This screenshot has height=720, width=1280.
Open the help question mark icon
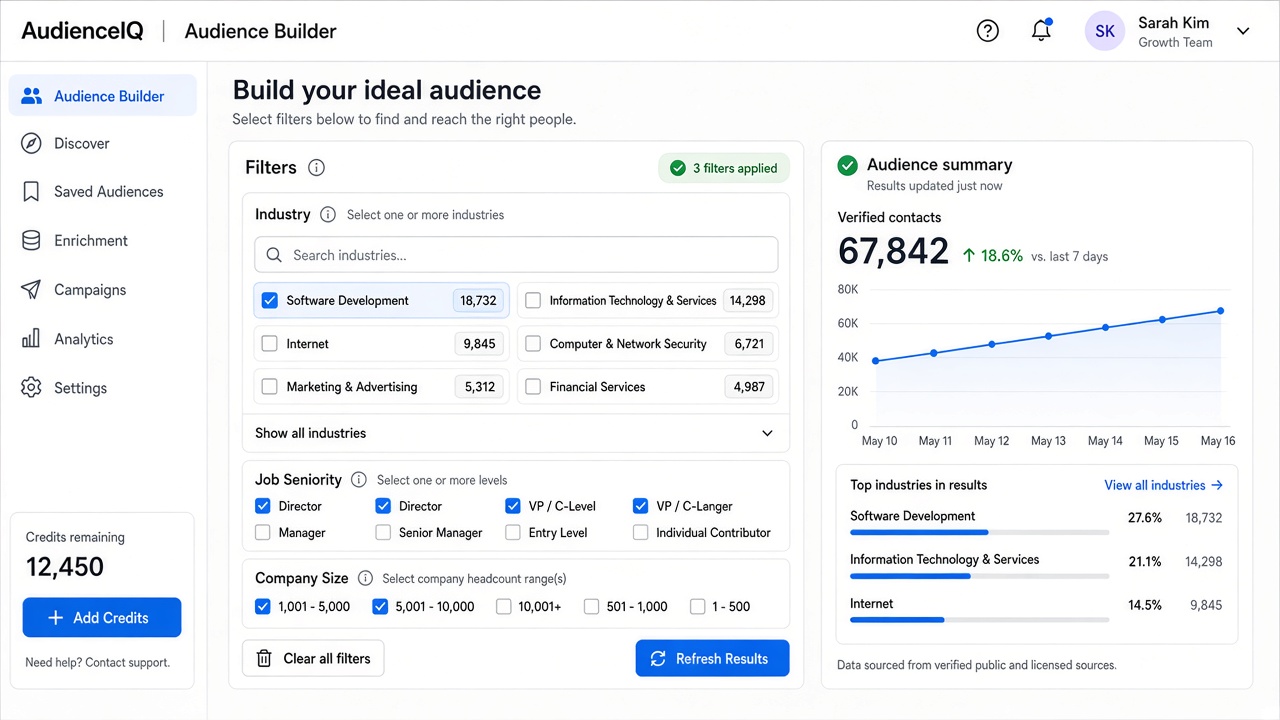pyautogui.click(x=988, y=31)
